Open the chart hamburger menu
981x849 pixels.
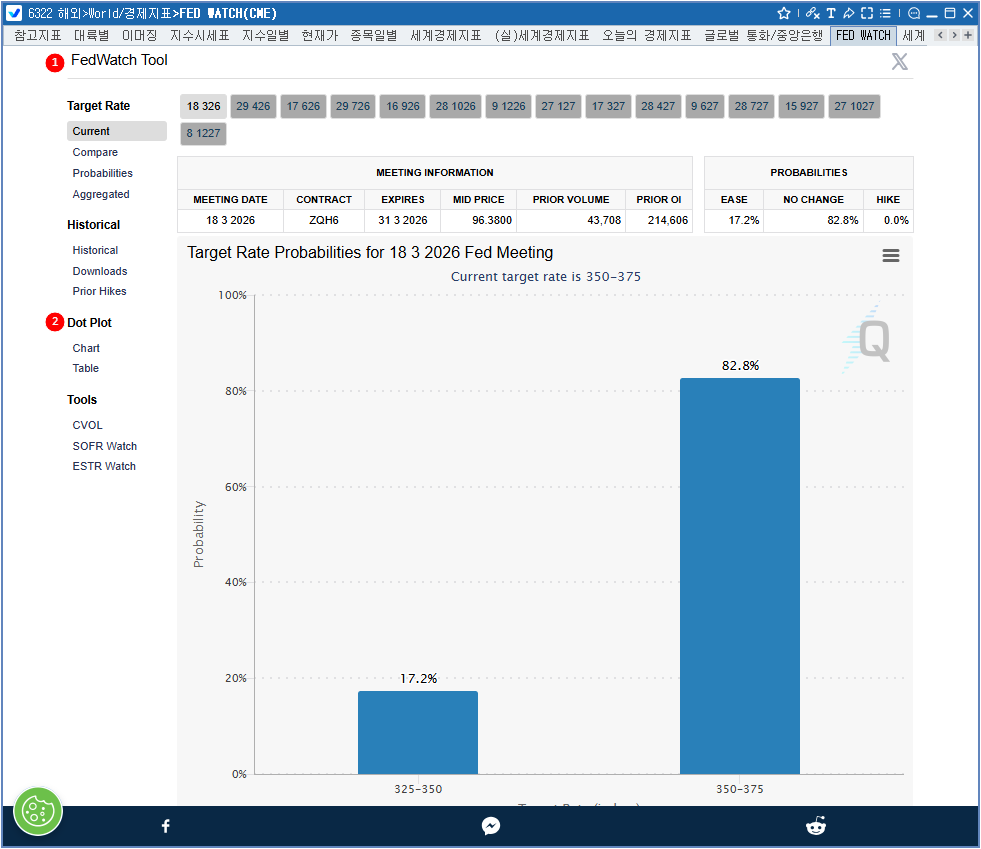(890, 255)
